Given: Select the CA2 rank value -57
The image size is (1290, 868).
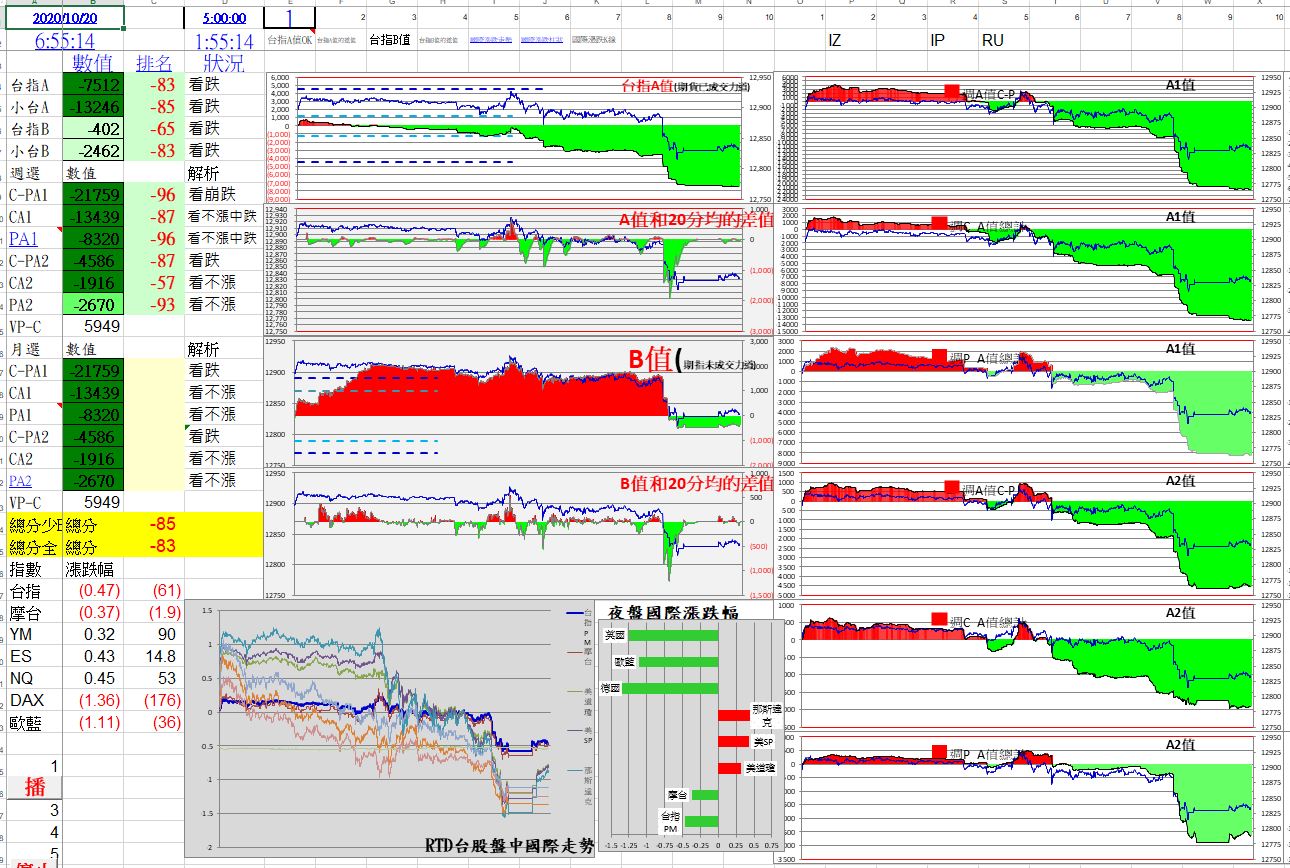Looking at the screenshot, I should tap(154, 283).
